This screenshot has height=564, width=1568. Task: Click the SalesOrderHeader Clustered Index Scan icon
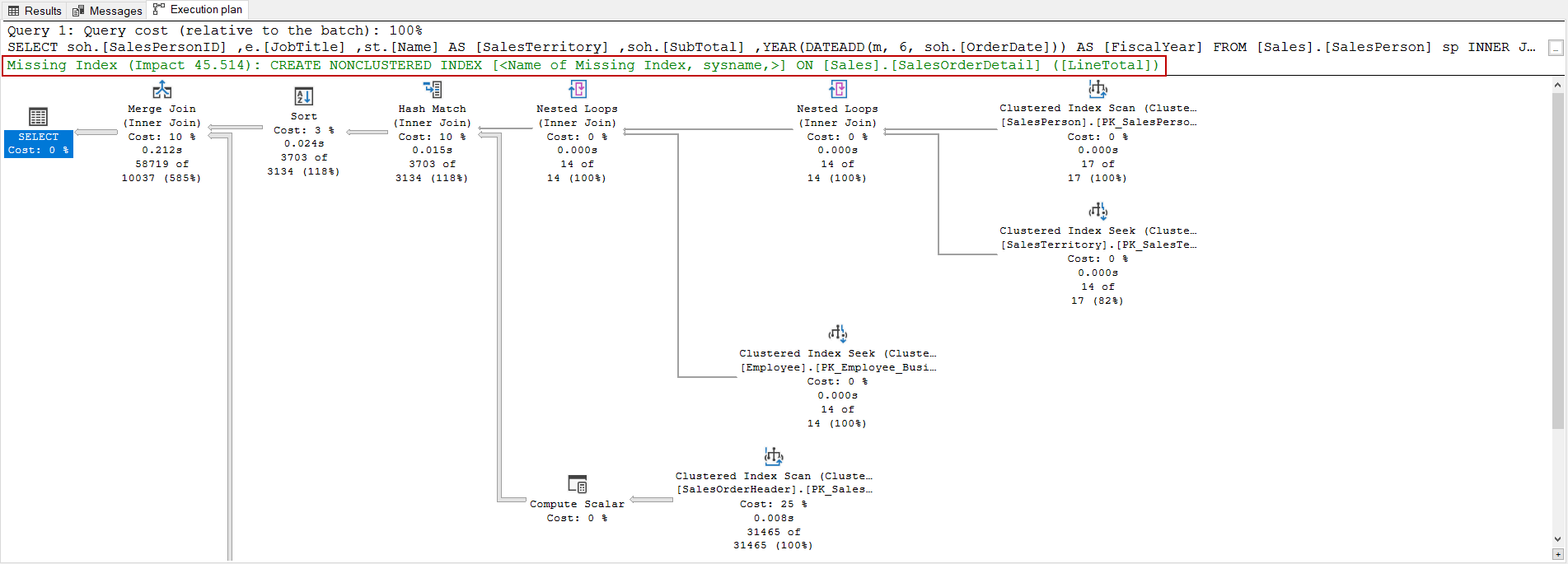774,456
